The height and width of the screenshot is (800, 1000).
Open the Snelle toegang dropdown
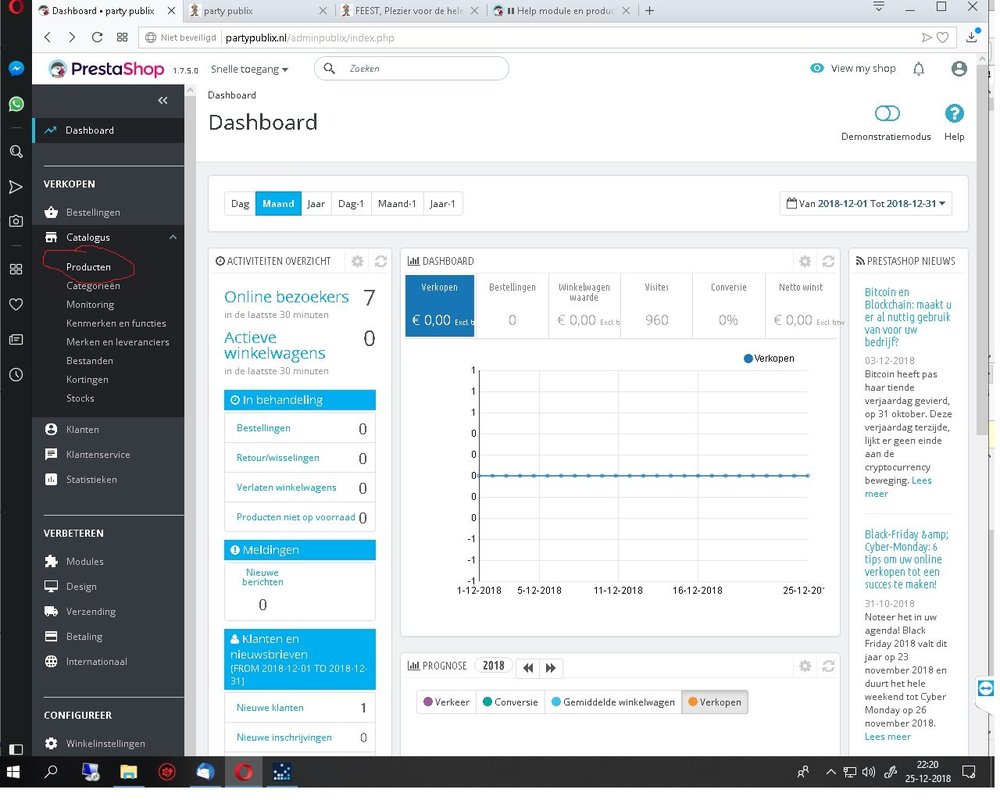pos(249,69)
